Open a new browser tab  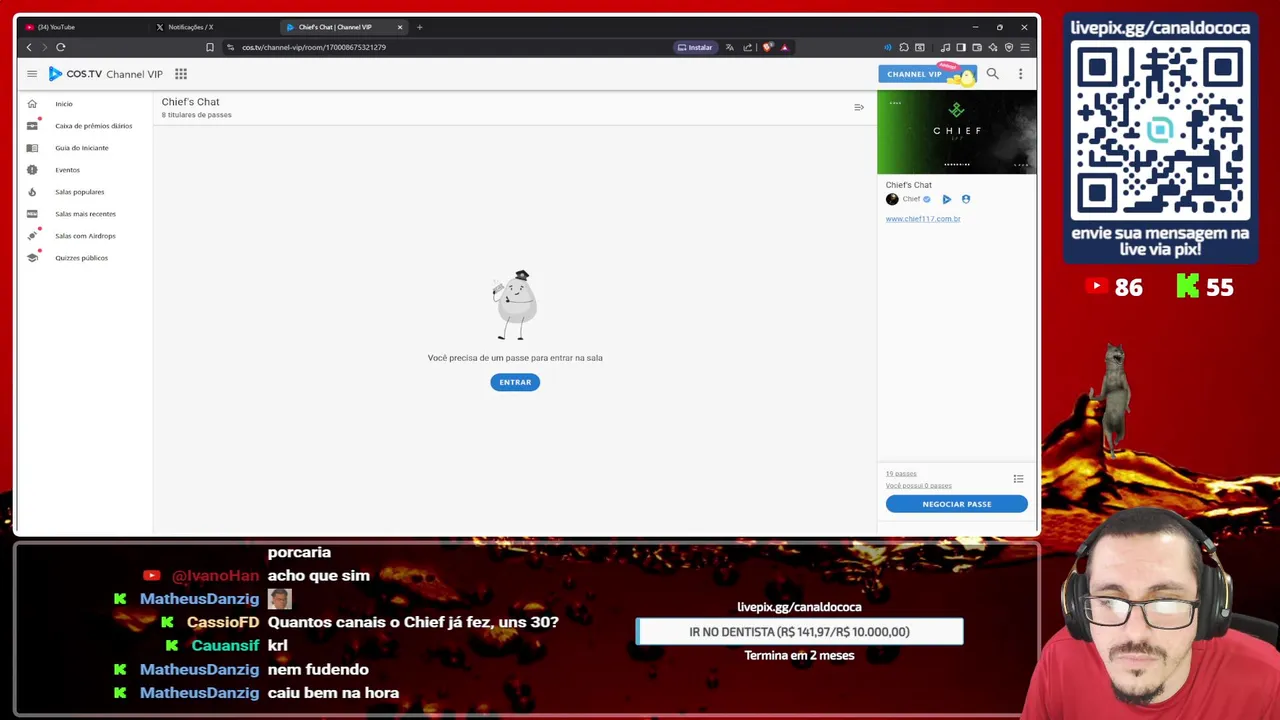420,27
